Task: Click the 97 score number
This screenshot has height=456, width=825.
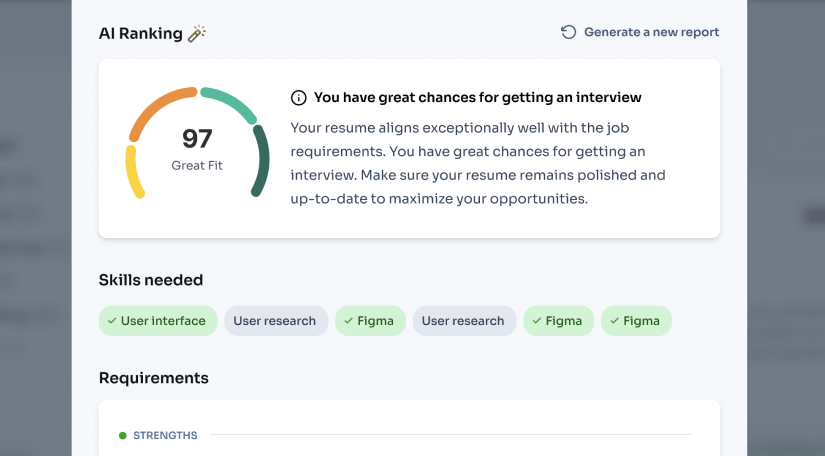Action: pyautogui.click(x=197, y=138)
